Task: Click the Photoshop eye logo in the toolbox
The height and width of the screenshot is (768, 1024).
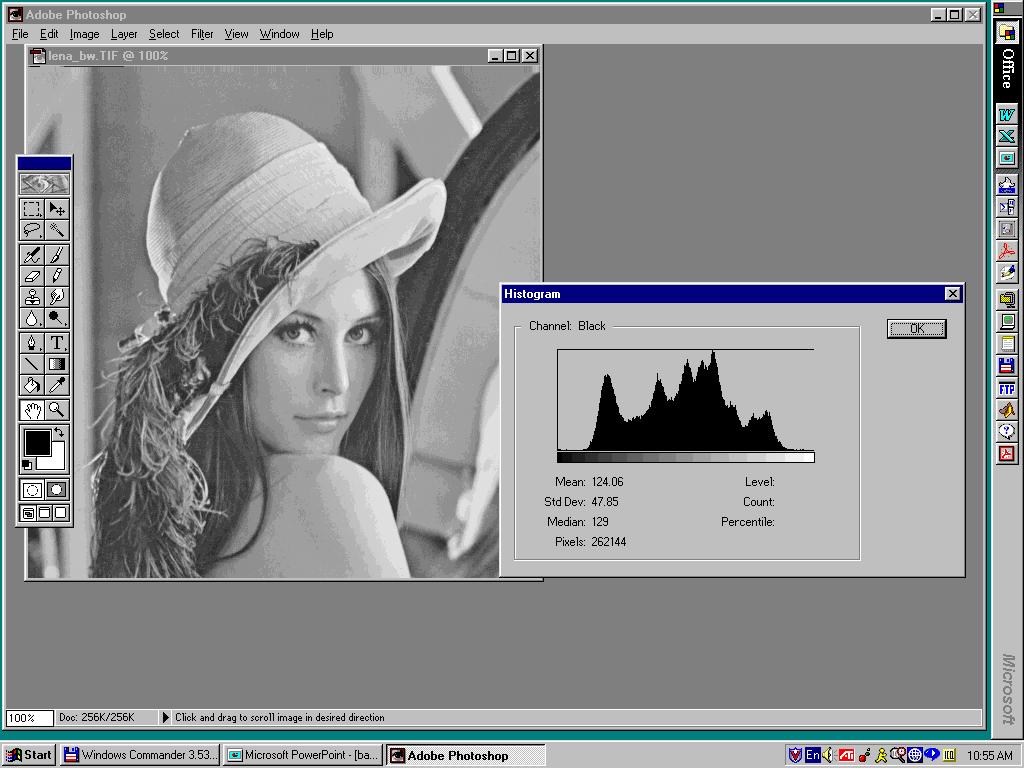Action: 44,184
